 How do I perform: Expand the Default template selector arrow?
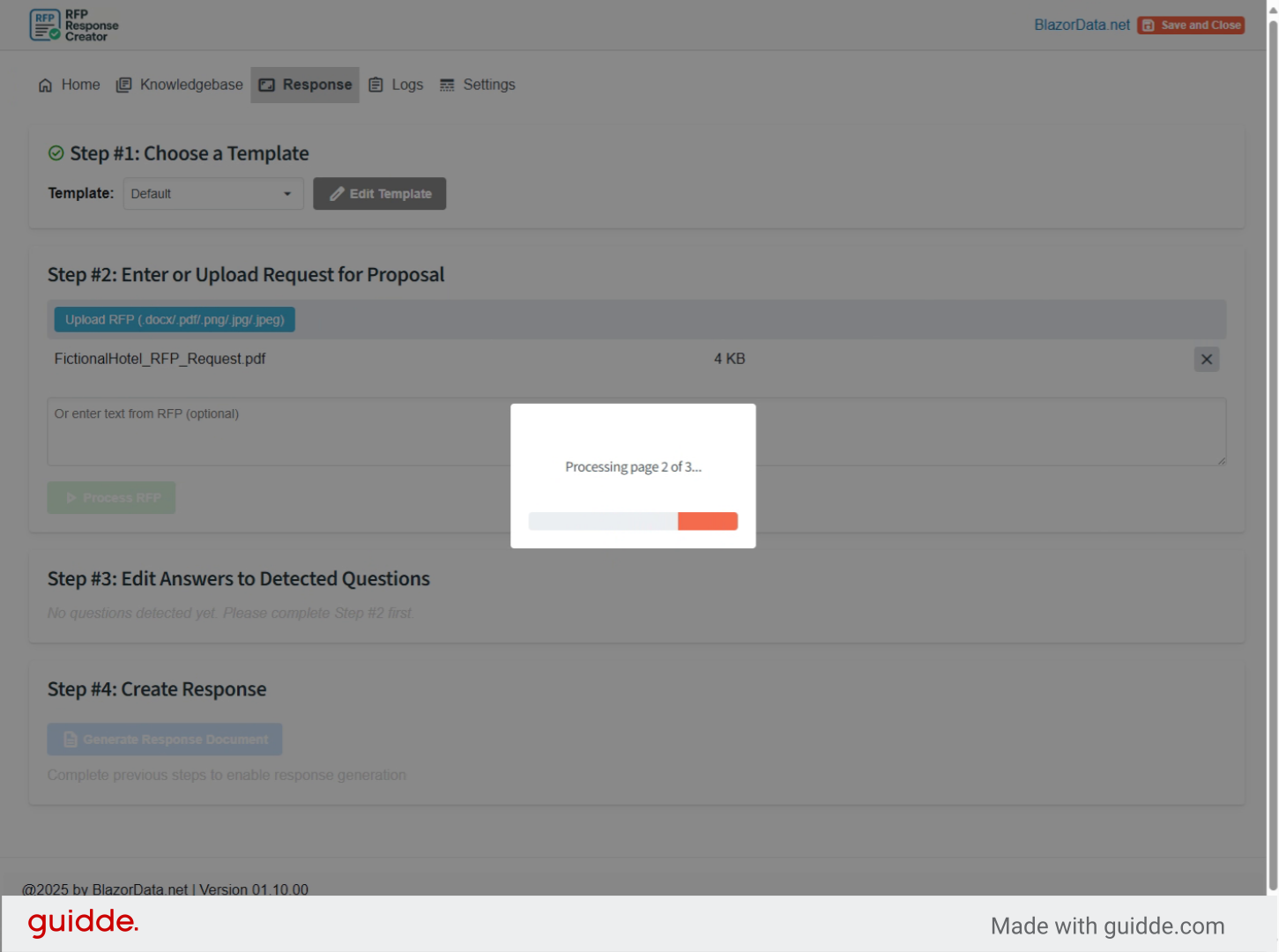point(286,193)
